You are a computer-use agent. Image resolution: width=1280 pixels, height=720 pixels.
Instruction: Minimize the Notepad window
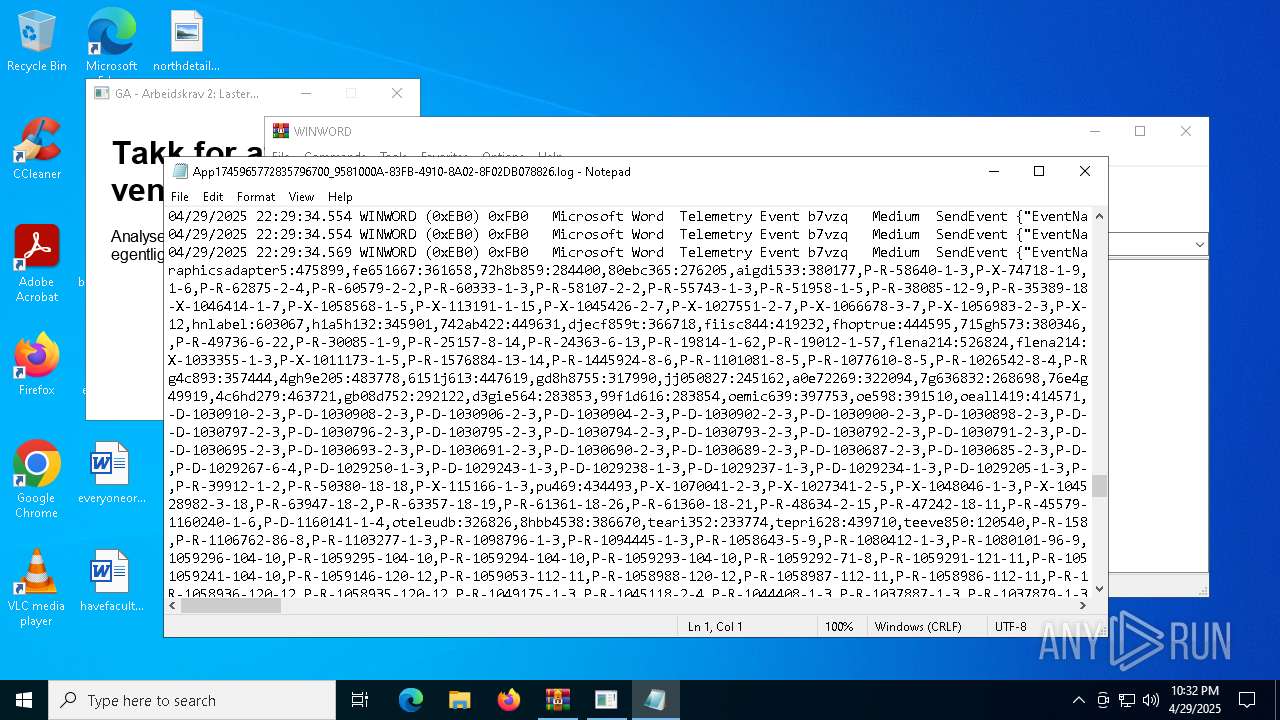pyautogui.click(x=993, y=171)
